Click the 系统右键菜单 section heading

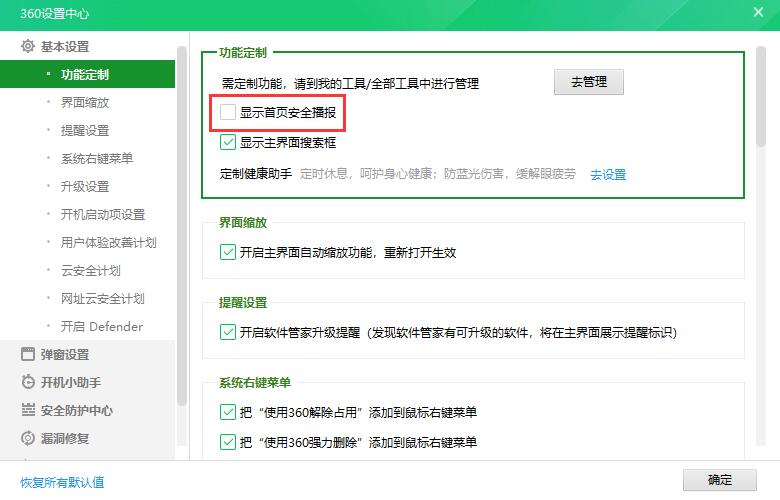(255, 383)
